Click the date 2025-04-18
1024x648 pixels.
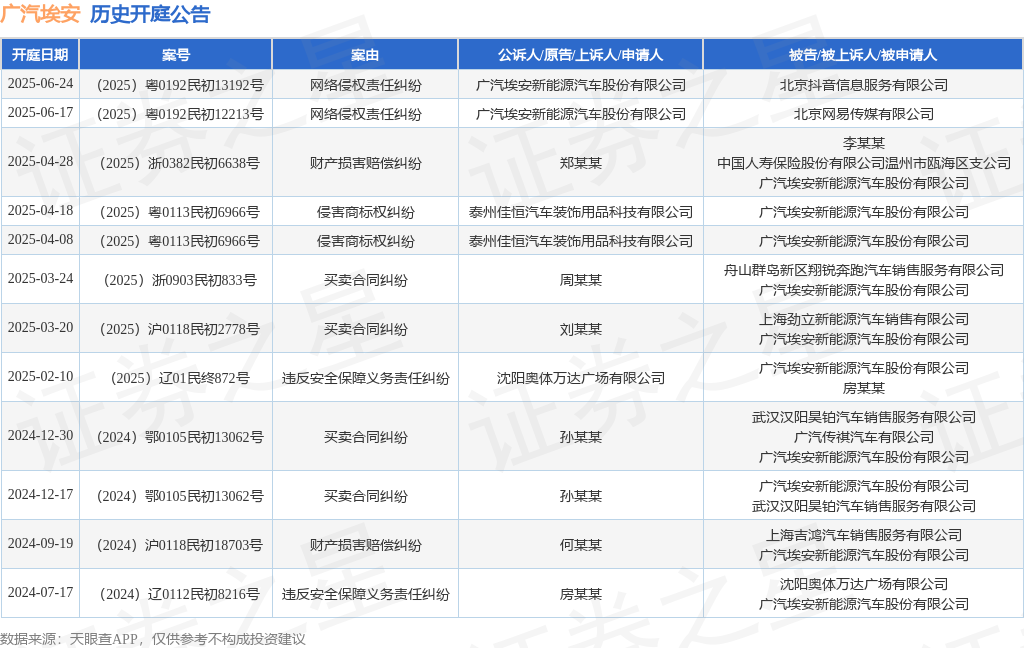tap(40, 210)
